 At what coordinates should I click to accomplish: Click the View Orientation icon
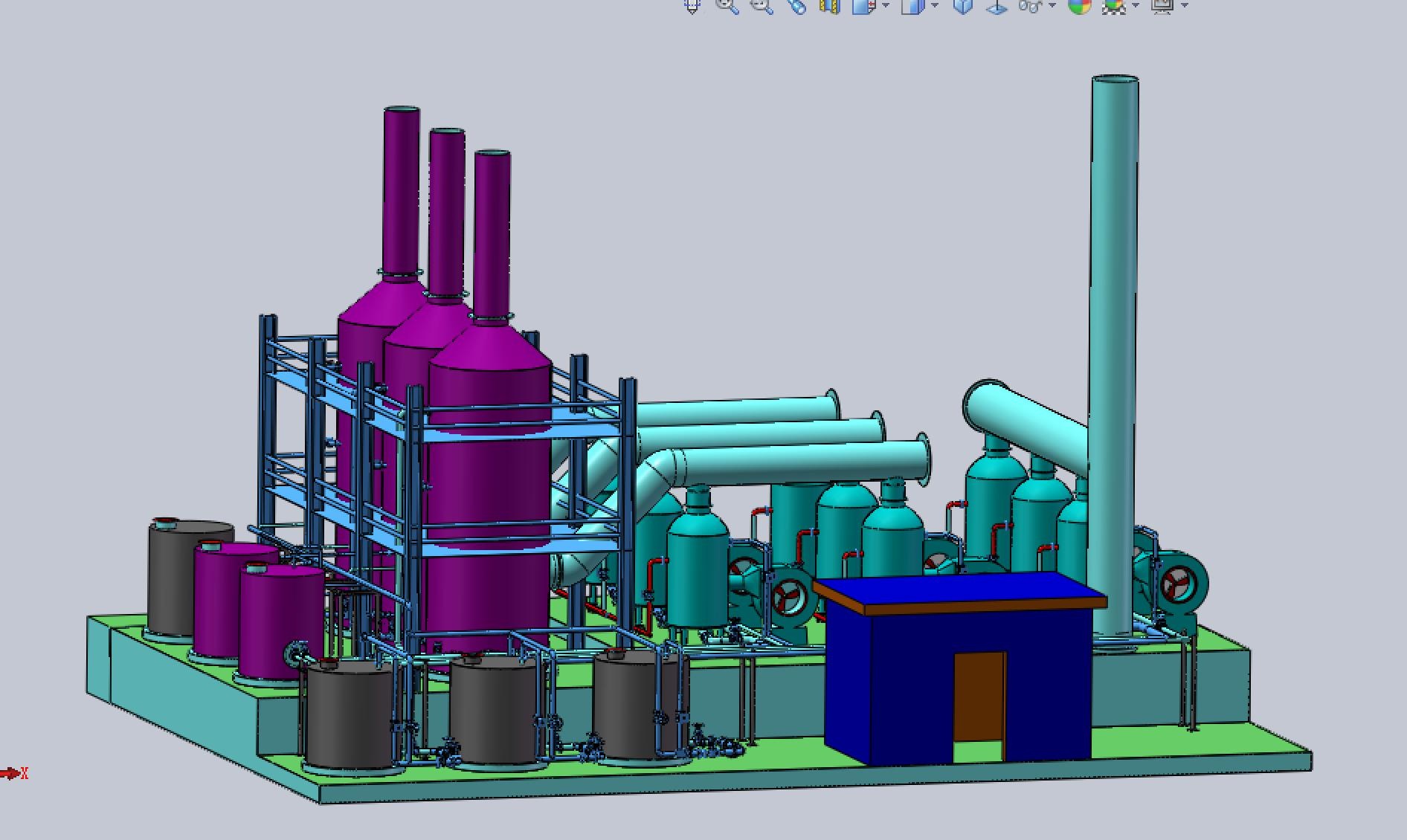tap(863, 6)
